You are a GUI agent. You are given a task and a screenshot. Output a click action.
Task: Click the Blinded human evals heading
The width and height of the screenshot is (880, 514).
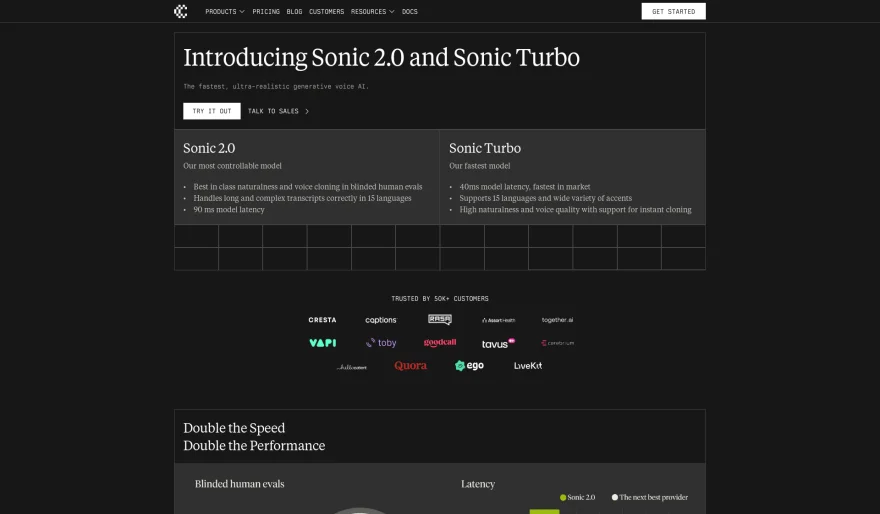coord(240,484)
